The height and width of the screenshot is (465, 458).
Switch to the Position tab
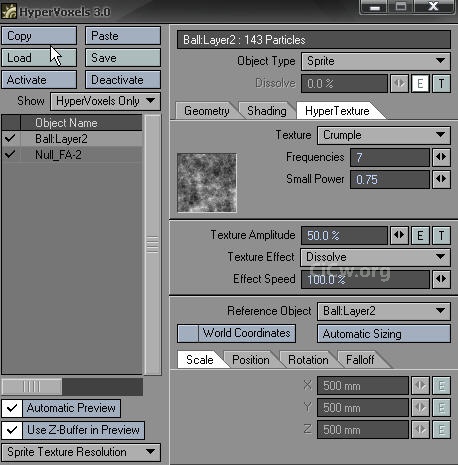tap(251, 360)
